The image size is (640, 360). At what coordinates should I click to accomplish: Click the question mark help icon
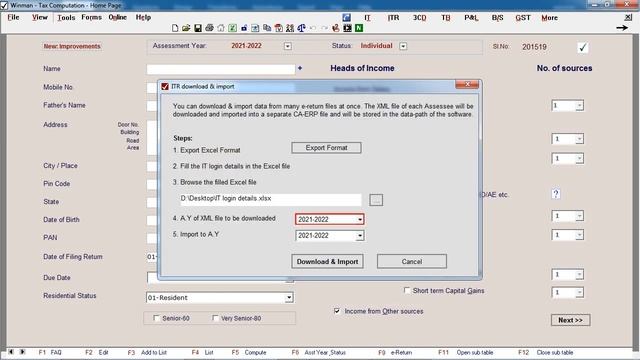556,194
